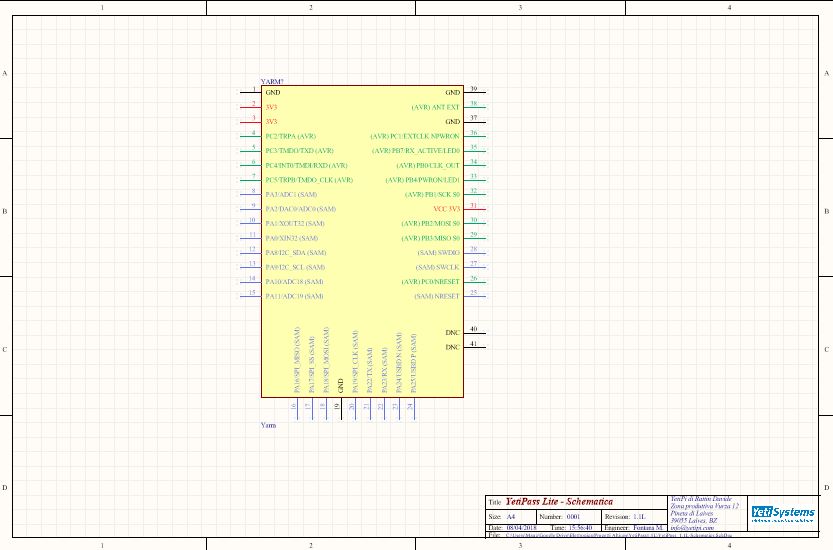833x550 pixels.
Task: Select pin number 39 on right side
Action: (473, 89)
